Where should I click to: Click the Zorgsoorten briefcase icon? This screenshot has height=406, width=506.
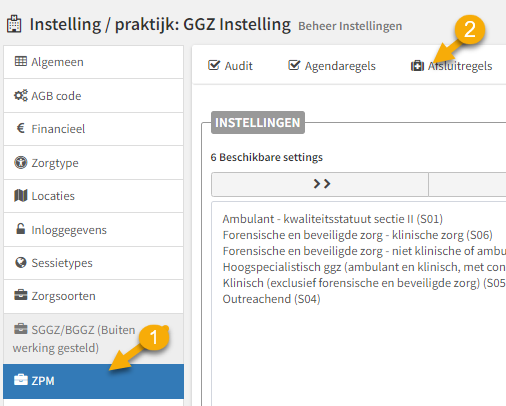pos(21,295)
